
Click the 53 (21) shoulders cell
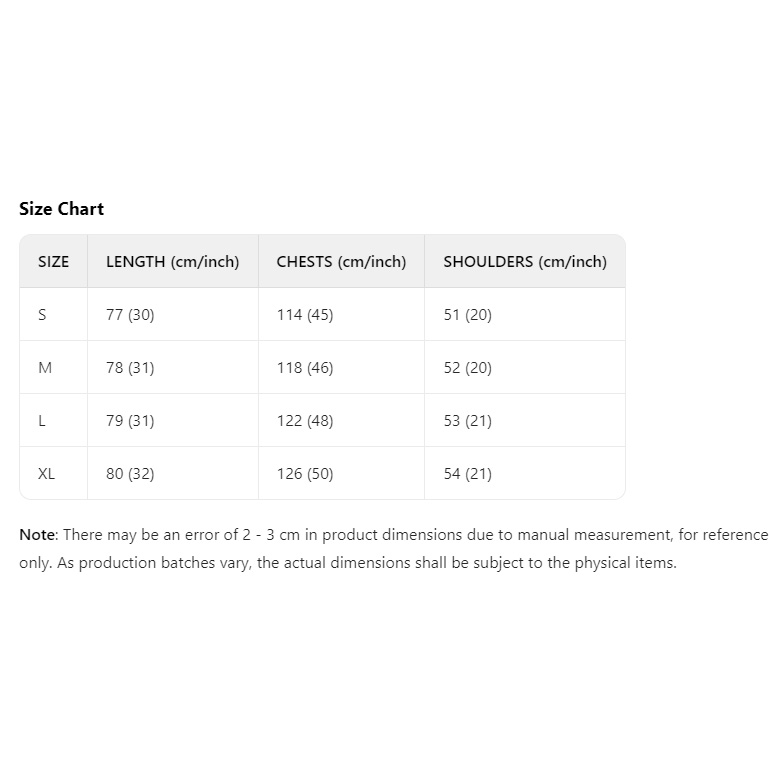click(x=468, y=420)
